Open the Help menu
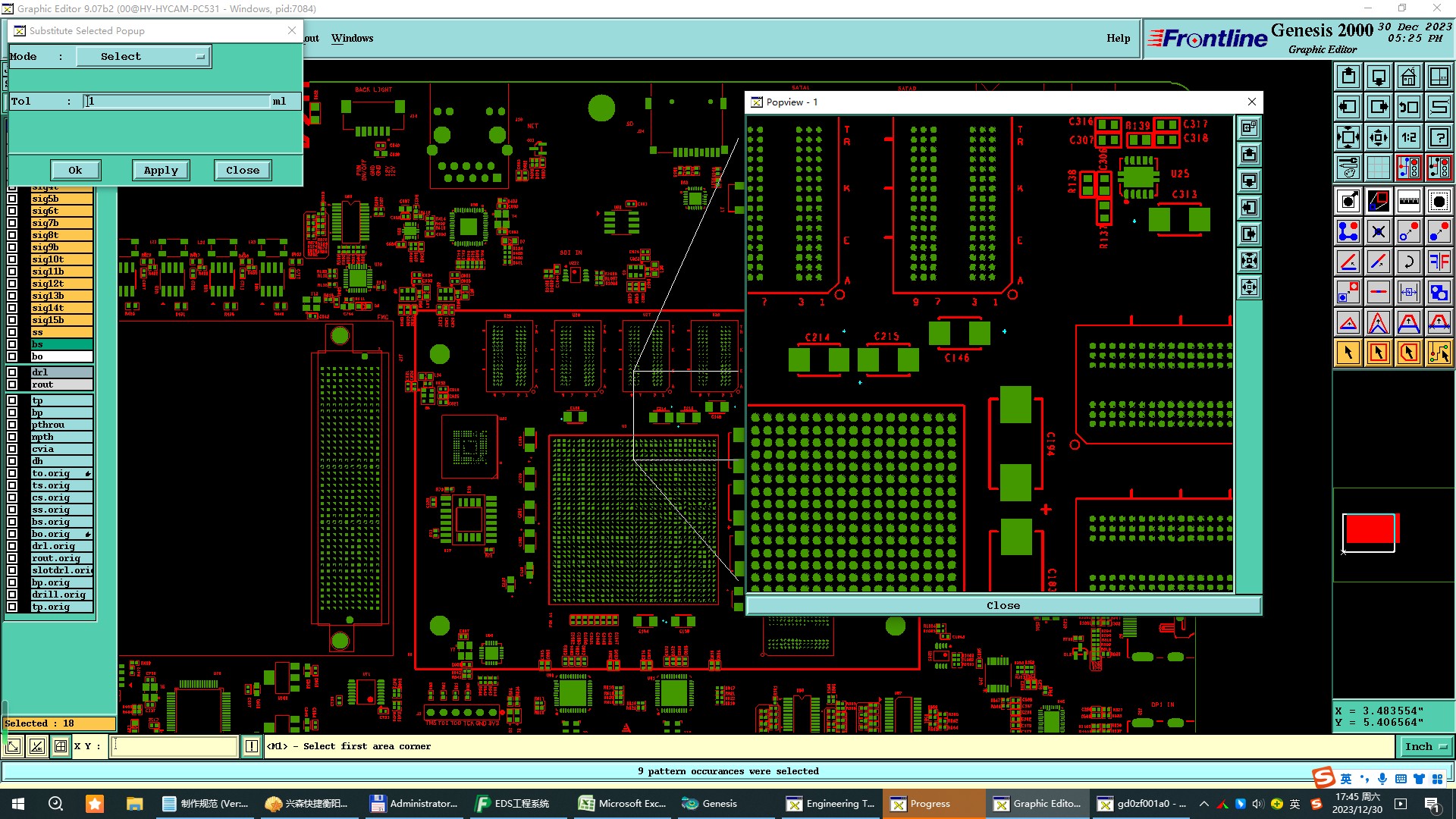The height and width of the screenshot is (819, 1456). pyautogui.click(x=1118, y=39)
